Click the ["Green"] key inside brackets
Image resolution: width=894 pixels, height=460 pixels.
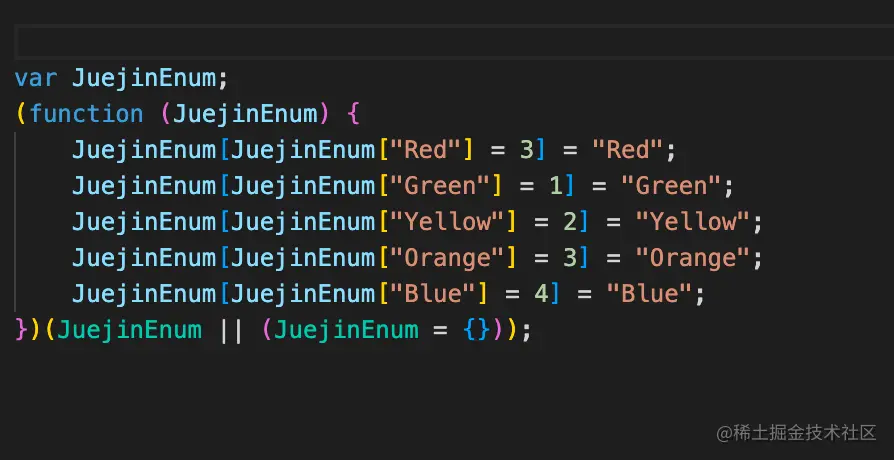coord(440,186)
